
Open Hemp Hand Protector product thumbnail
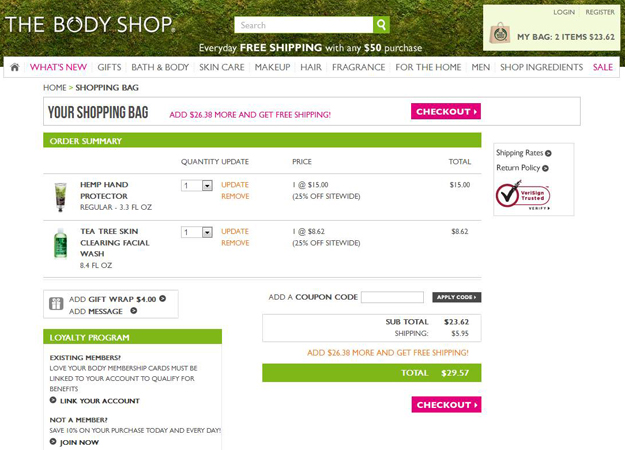tap(60, 197)
